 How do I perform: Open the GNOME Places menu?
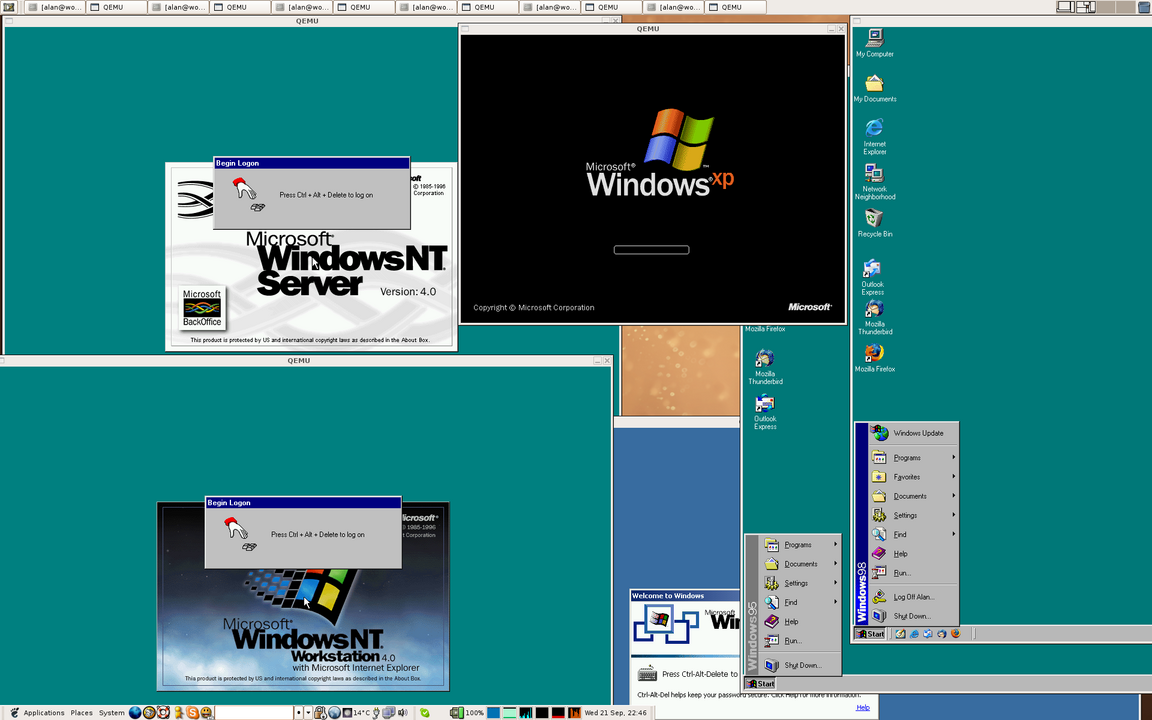82,713
